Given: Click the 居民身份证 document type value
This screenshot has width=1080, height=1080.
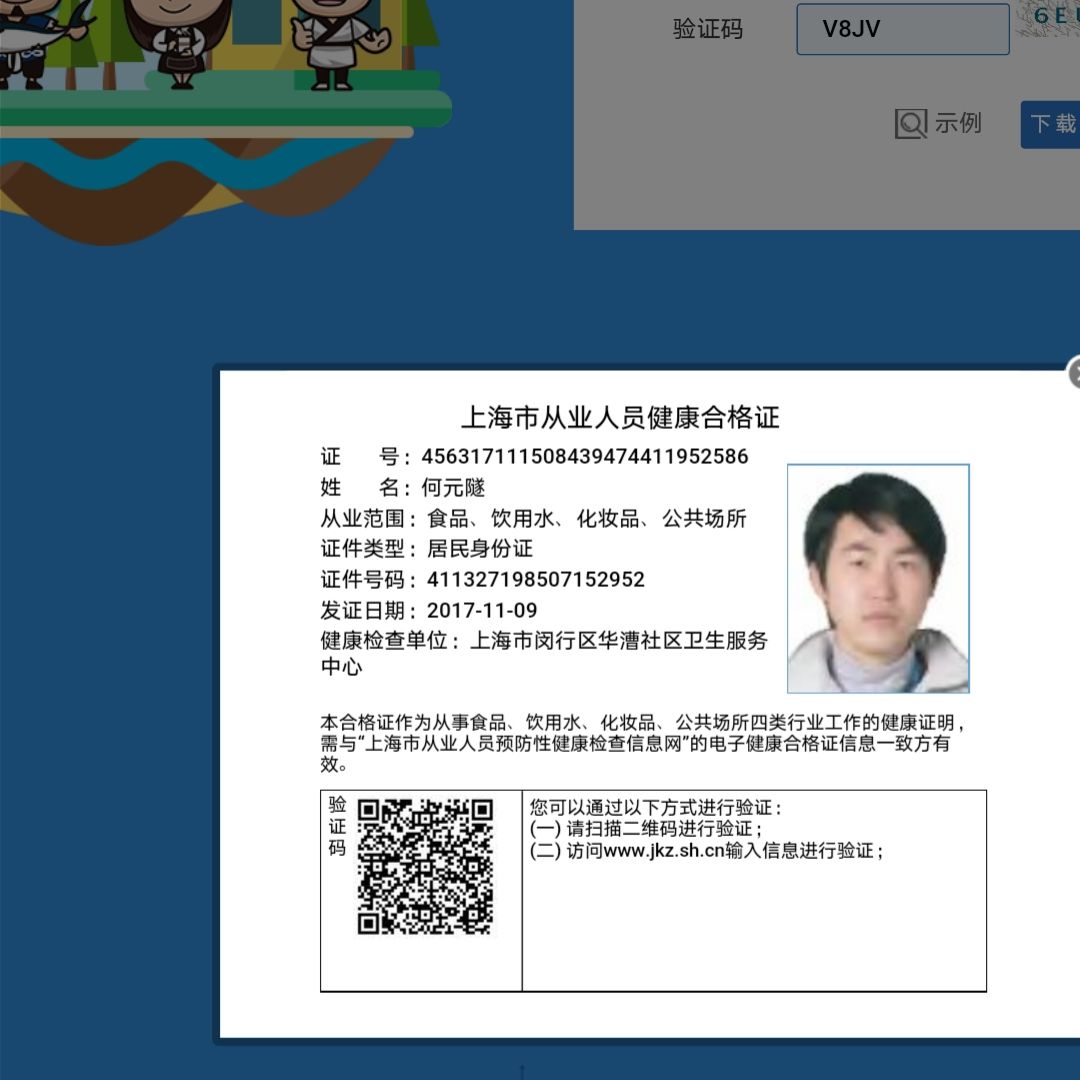Looking at the screenshot, I should (x=480, y=549).
